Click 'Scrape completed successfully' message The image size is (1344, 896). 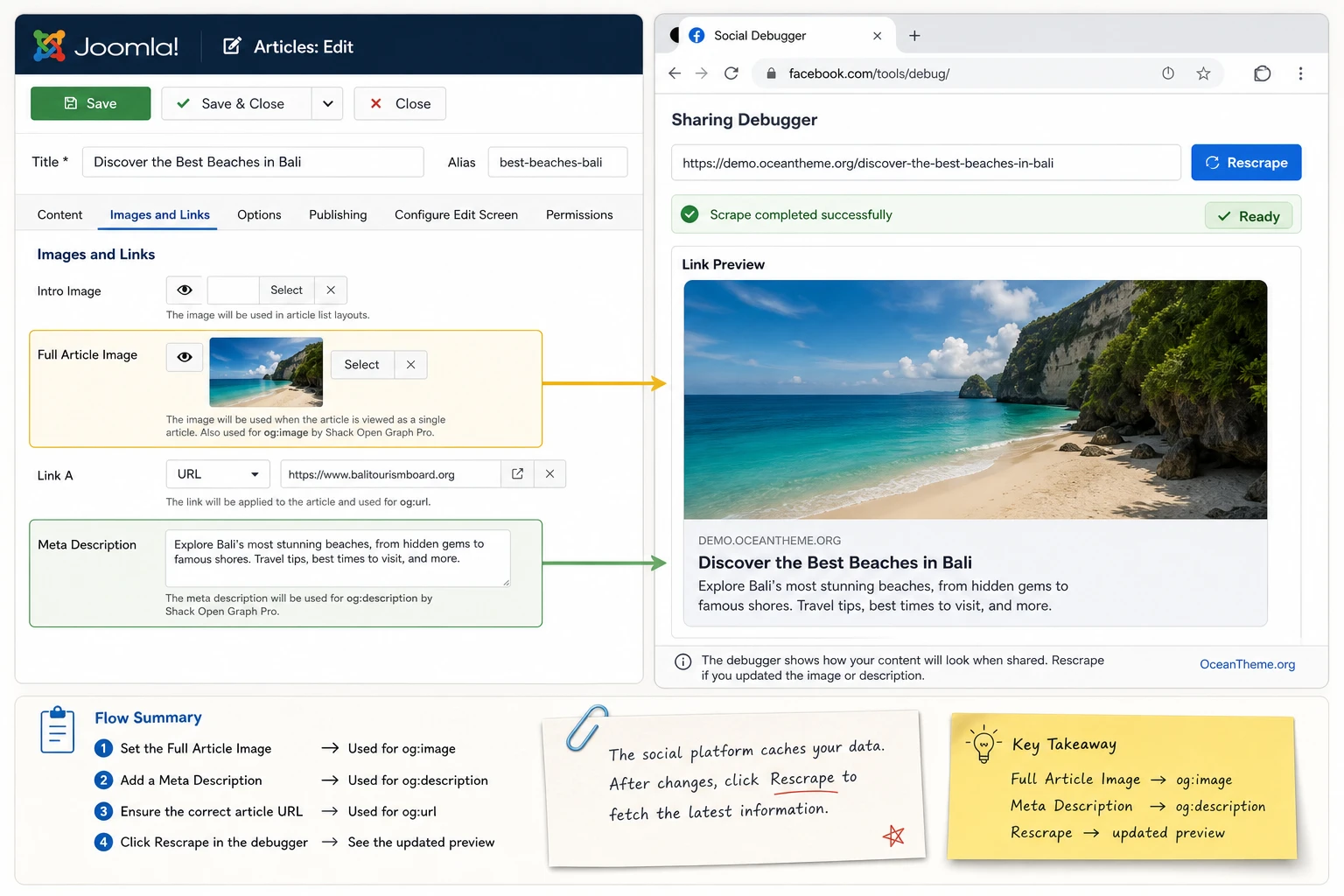pos(801,214)
